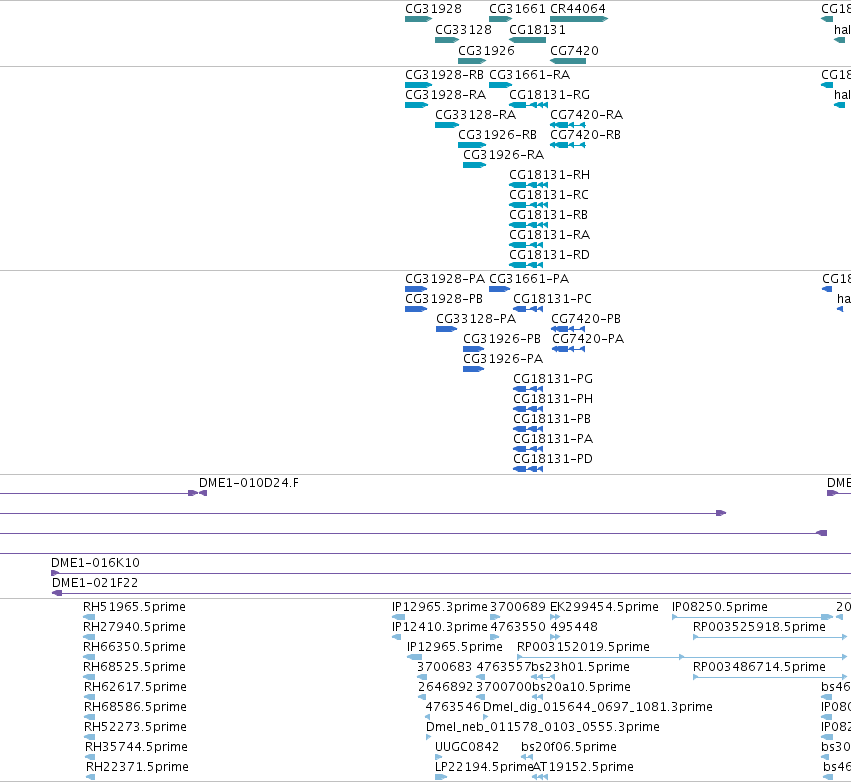Click EST label EK299454.5prime
Viewport: 851px width, 782px height.
click(605, 607)
